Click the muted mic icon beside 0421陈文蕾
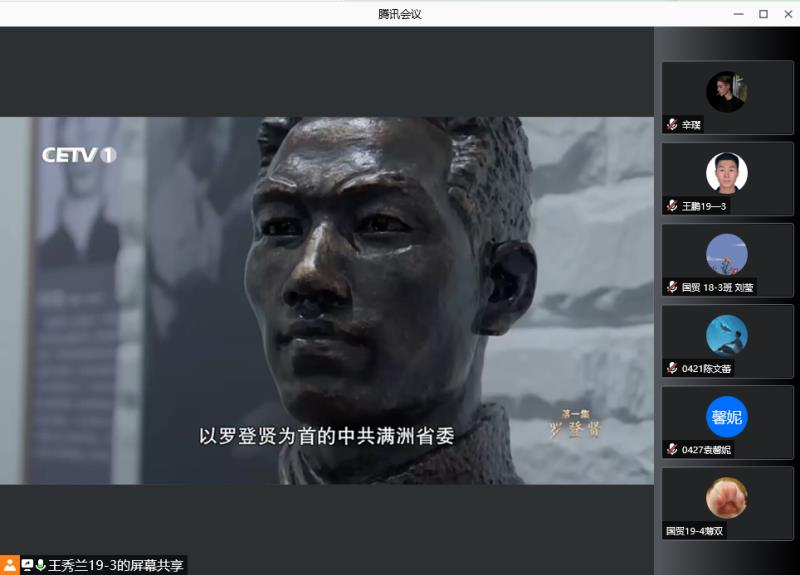Screen dimensions: 800x575 point(672,368)
